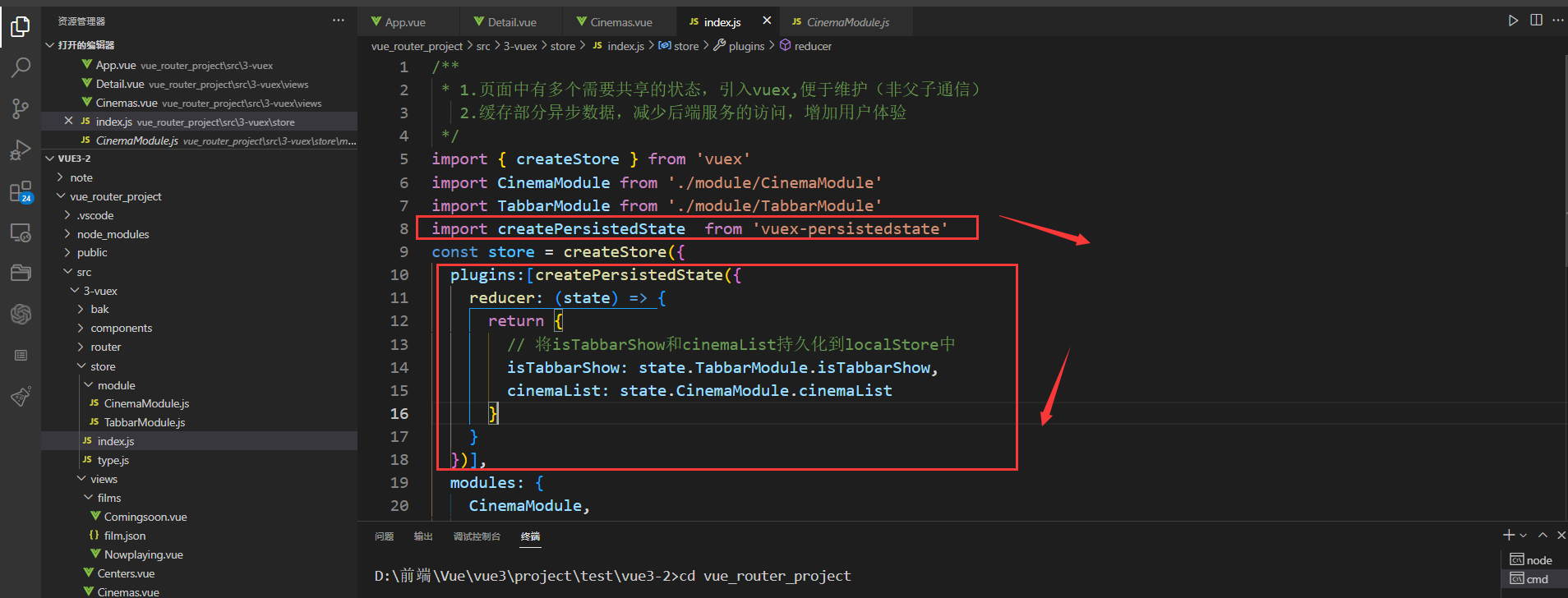
Task: Select Detail.vue in open editors list
Action: pyautogui.click(x=199, y=84)
